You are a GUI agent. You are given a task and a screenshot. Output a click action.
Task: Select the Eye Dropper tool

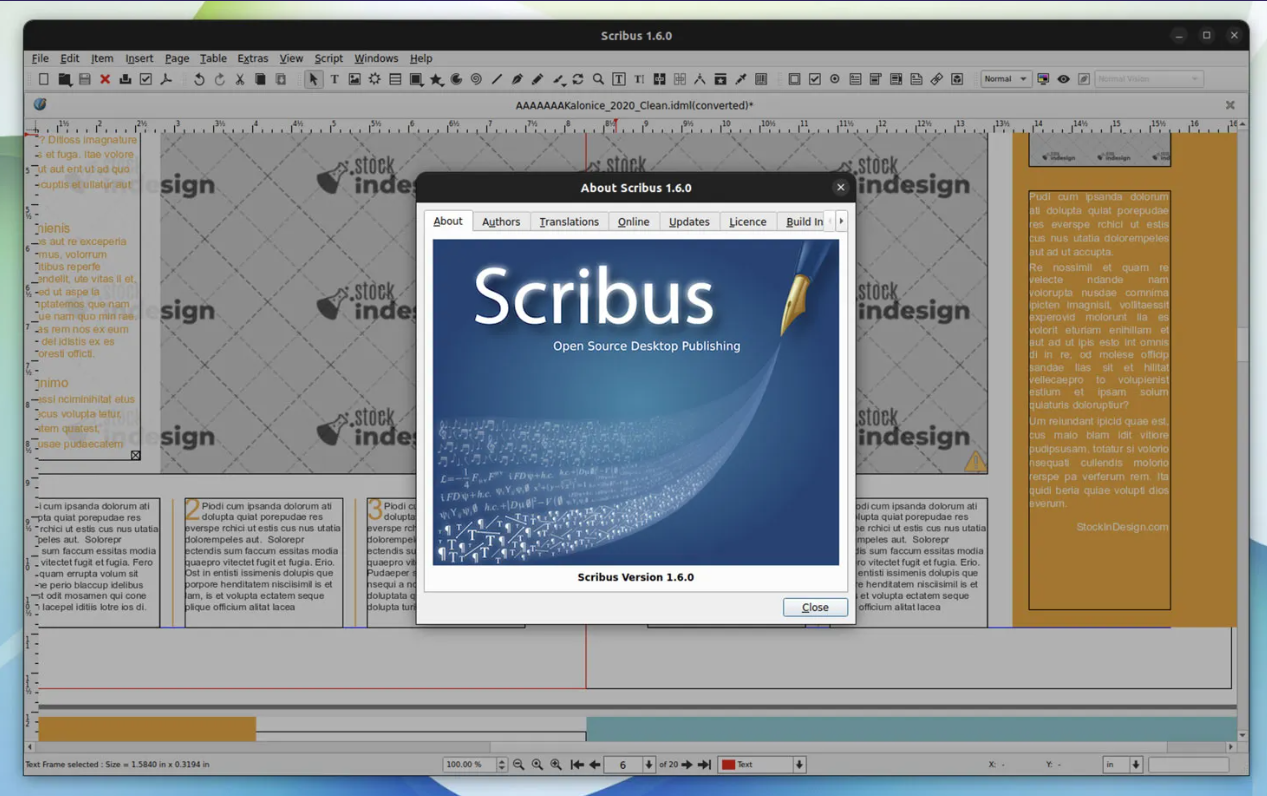(740, 79)
